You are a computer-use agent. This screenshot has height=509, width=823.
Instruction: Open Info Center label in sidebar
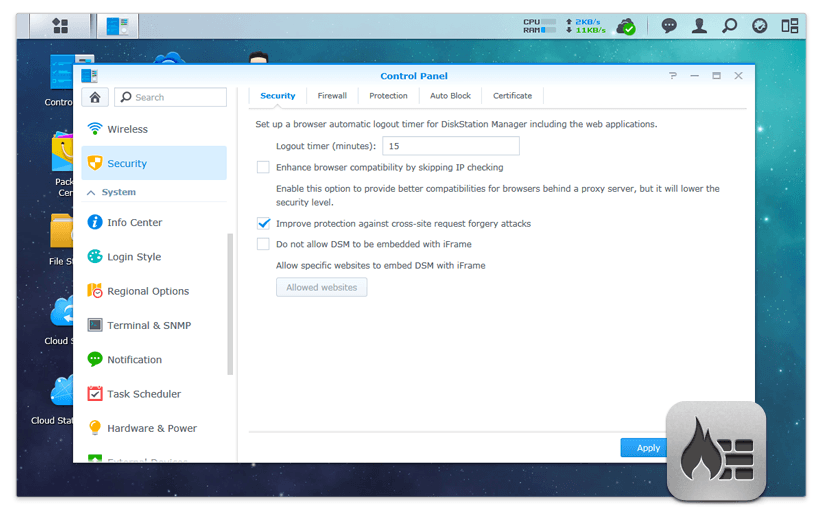point(134,222)
